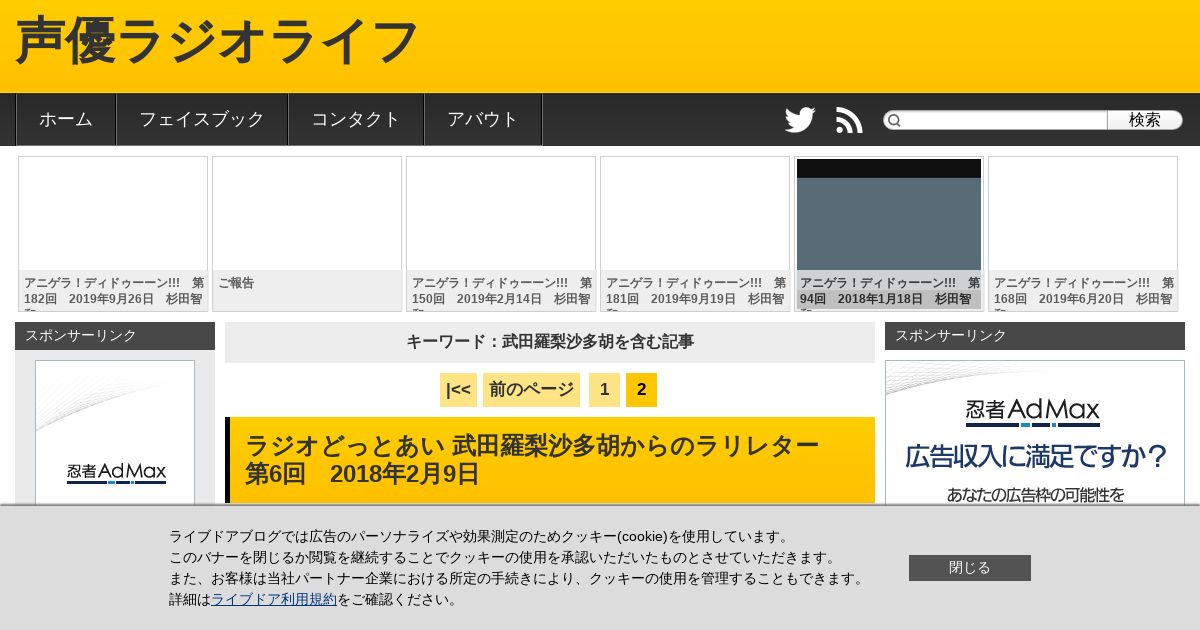
Task: Open thumbnail for 第168回 2019年6月20日 article
Action: [x=1083, y=234]
